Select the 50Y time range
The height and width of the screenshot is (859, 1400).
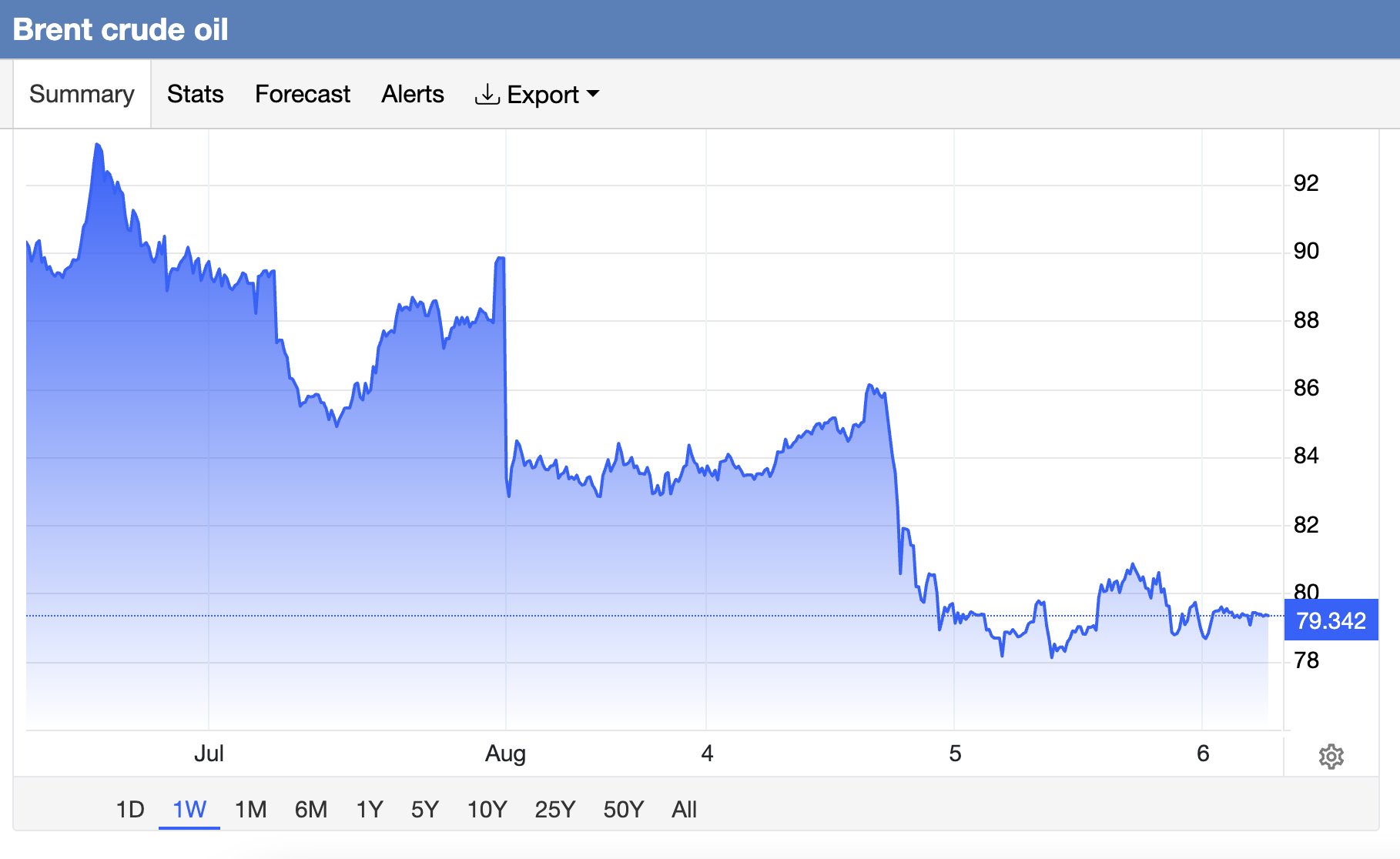tap(623, 809)
